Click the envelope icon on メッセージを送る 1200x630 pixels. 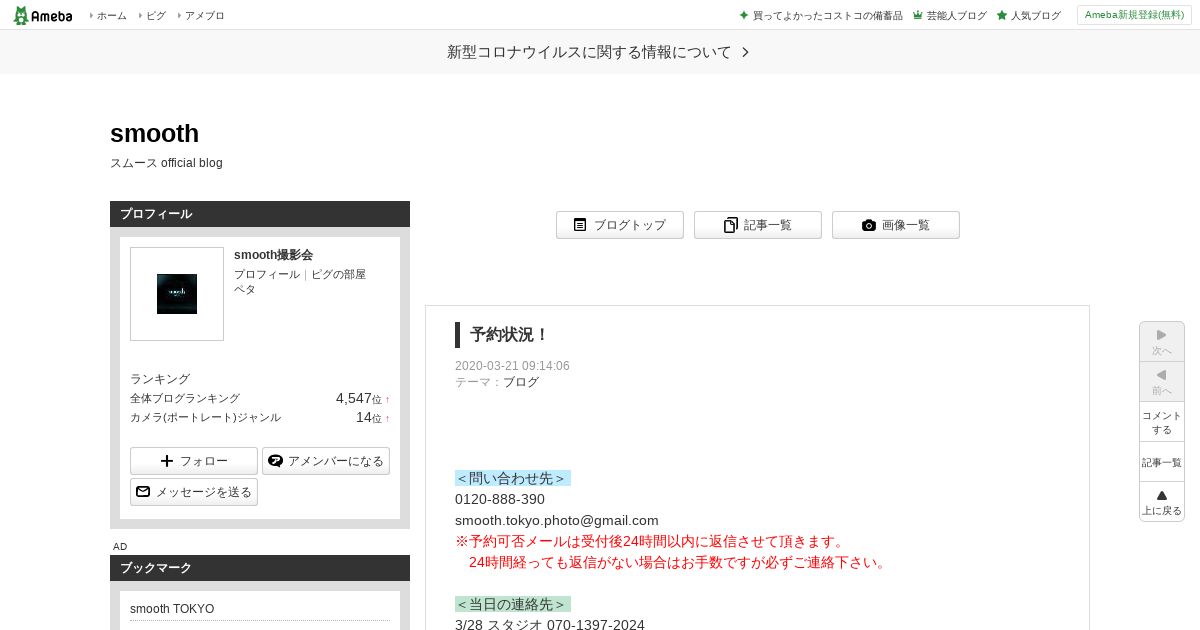point(143,492)
